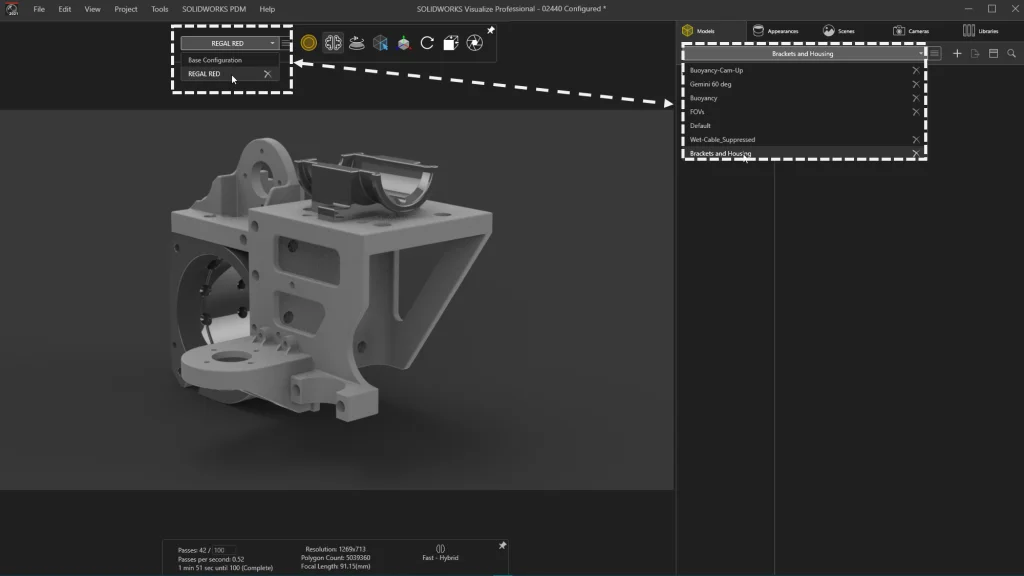Click the magnifier search icon in Models panel

click(x=1012, y=54)
